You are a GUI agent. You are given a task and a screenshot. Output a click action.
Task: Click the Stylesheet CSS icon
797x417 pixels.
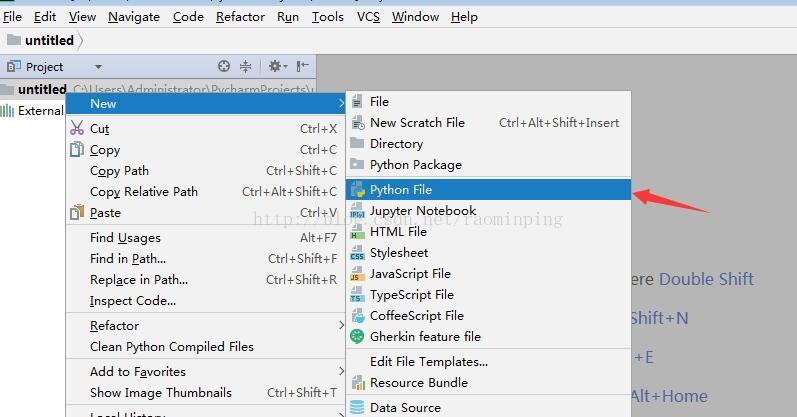pos(357,253)
